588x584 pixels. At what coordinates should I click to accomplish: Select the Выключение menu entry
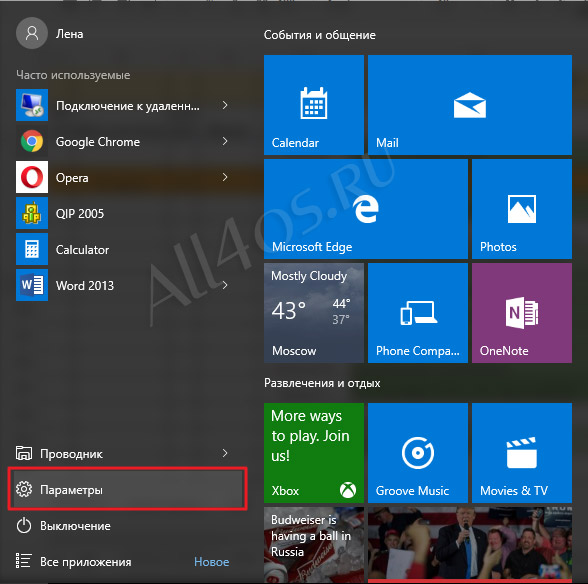(x=128, y=525)
